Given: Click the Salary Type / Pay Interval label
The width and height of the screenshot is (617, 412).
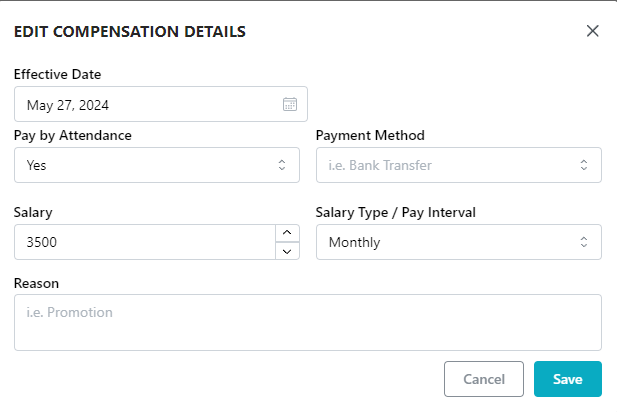Looking at the screenshot, I should tap(396, 212).
